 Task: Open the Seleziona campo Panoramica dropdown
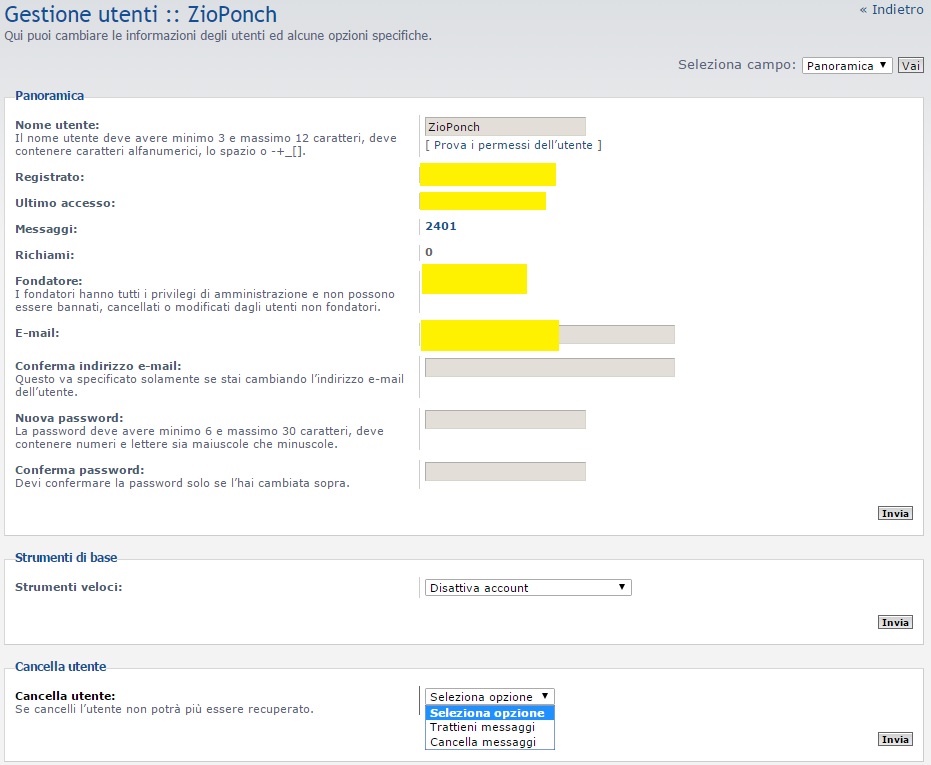coord(846,66)
